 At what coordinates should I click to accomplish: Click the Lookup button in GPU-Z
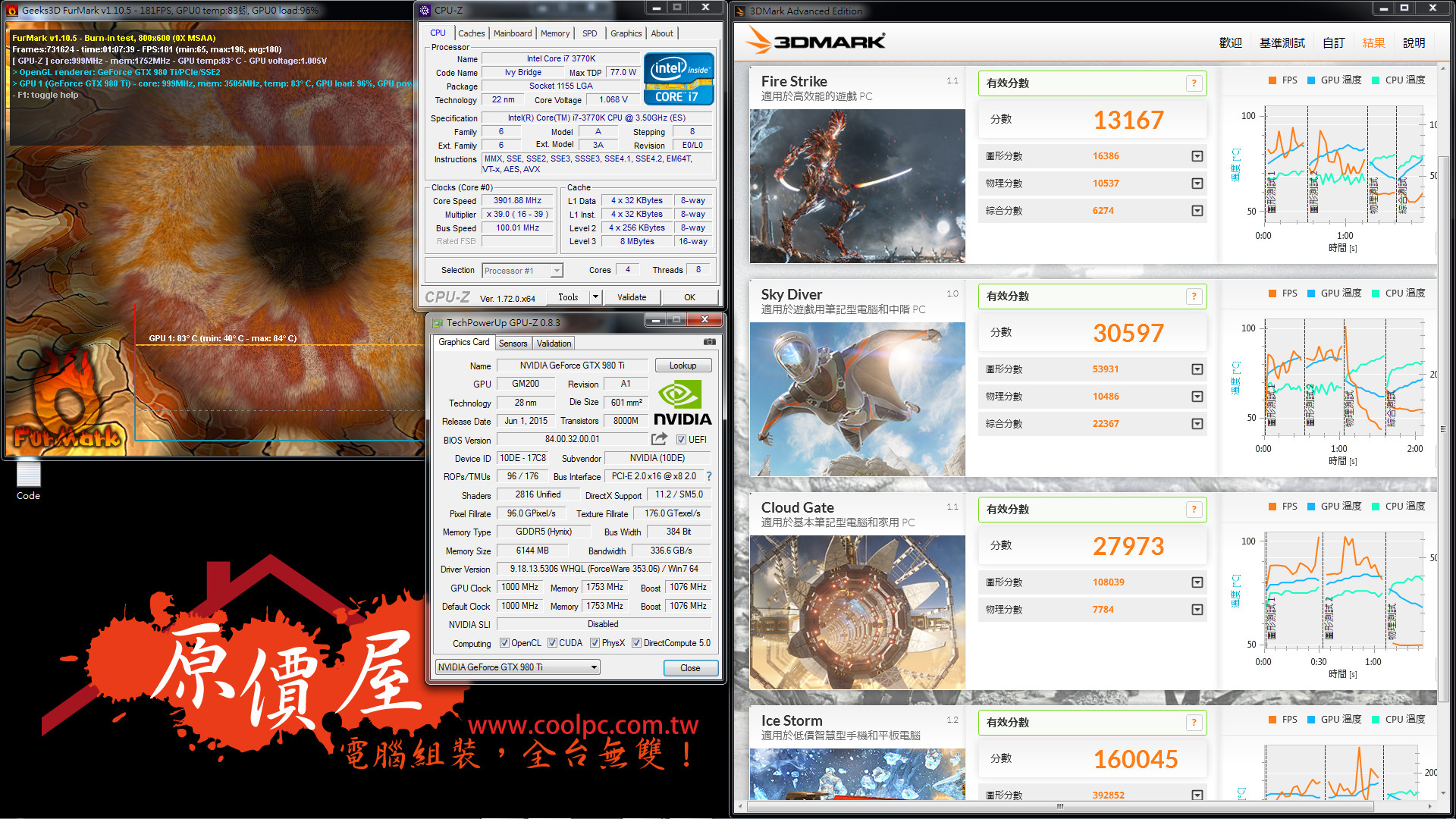682,366
